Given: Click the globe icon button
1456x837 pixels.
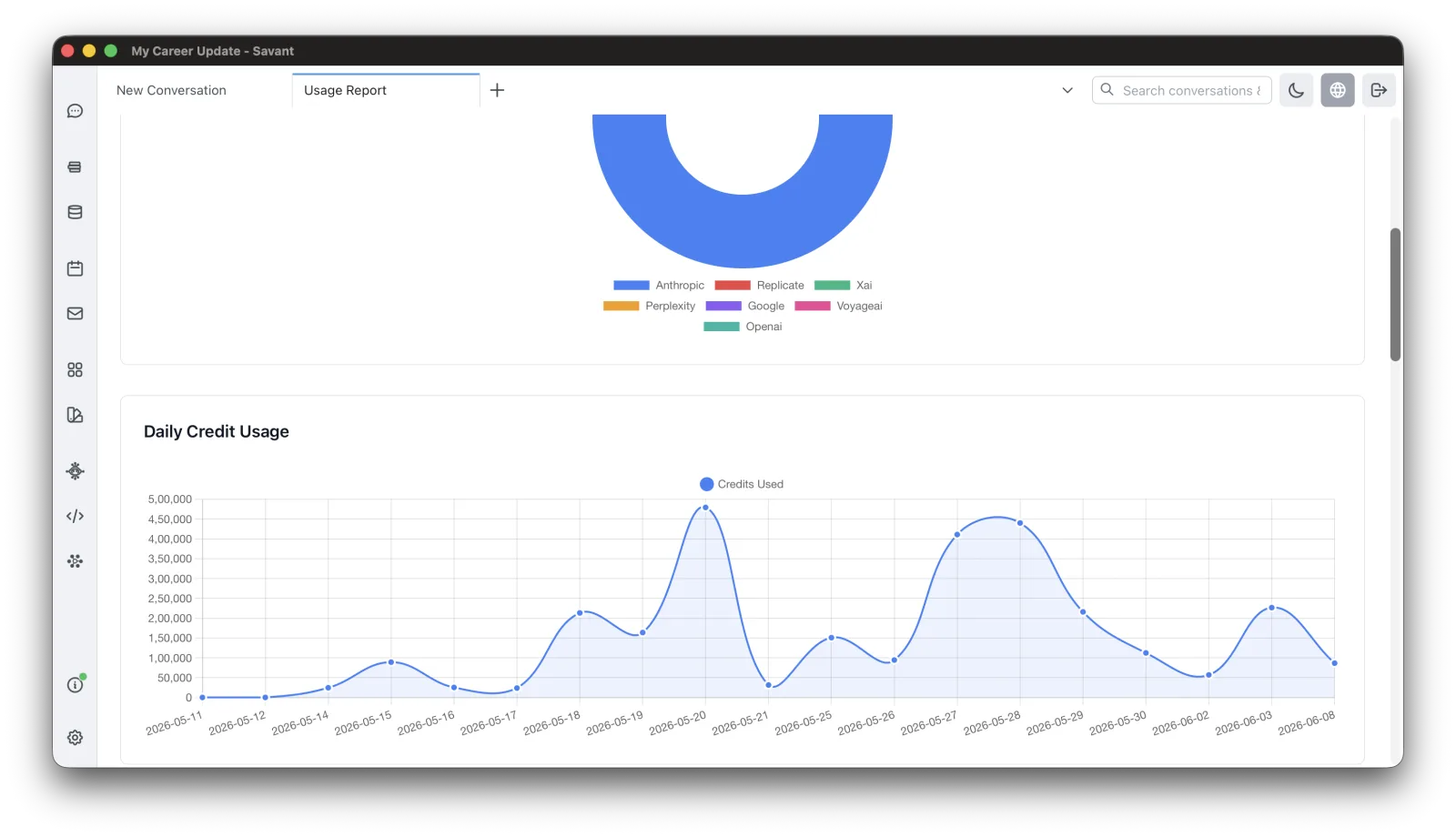Looking at the screenshot, I should coord(1338,90).
